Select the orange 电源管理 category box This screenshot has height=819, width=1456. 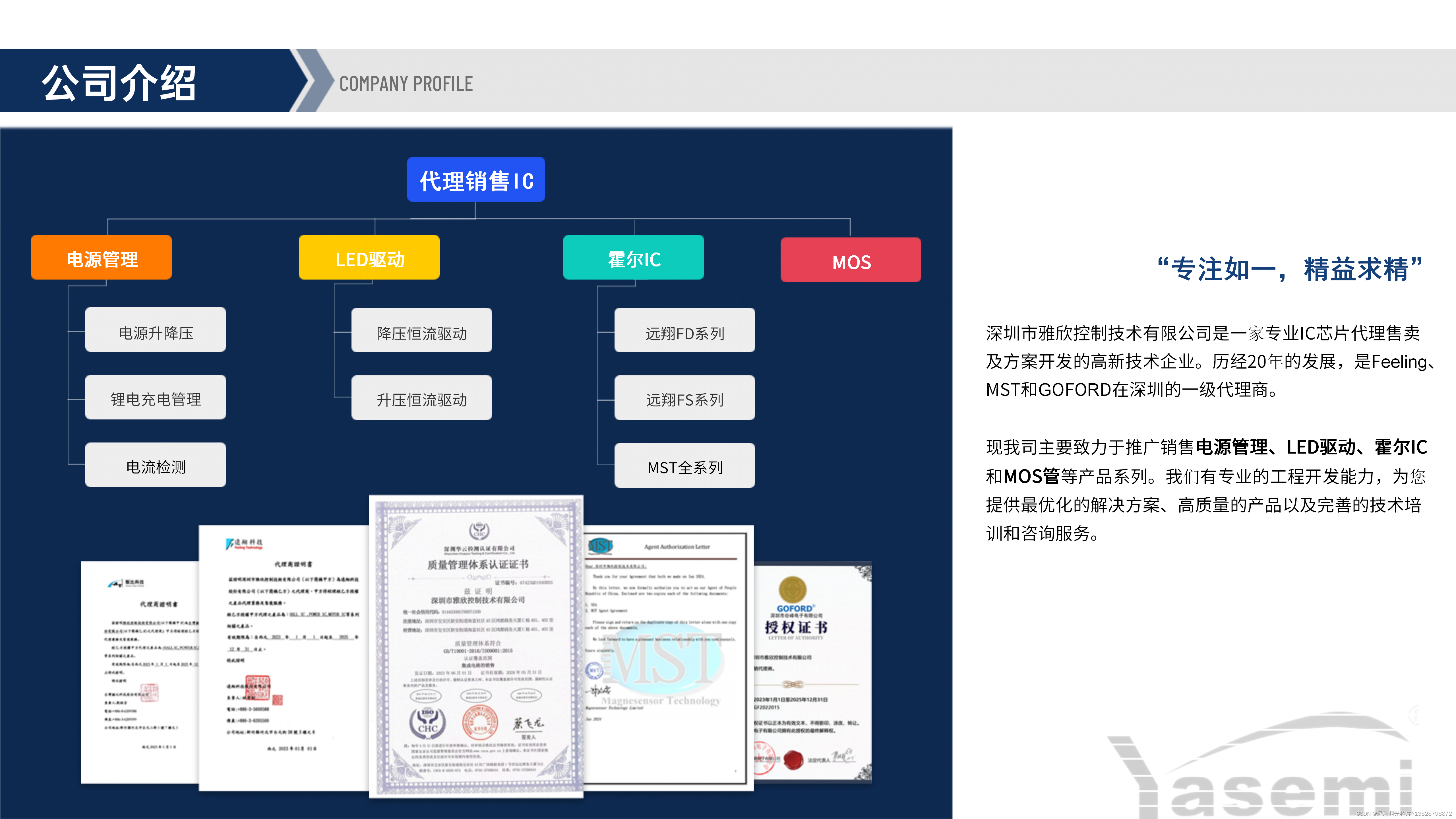pyautogui.click(x=101, y=258)
